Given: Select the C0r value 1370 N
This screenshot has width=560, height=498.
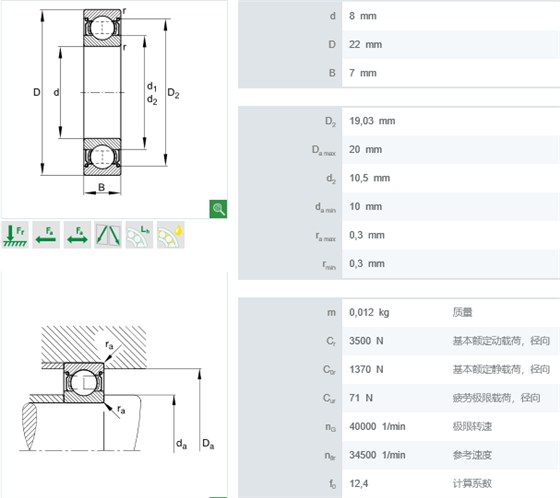Looking at the screenshot, I should 366,369.
